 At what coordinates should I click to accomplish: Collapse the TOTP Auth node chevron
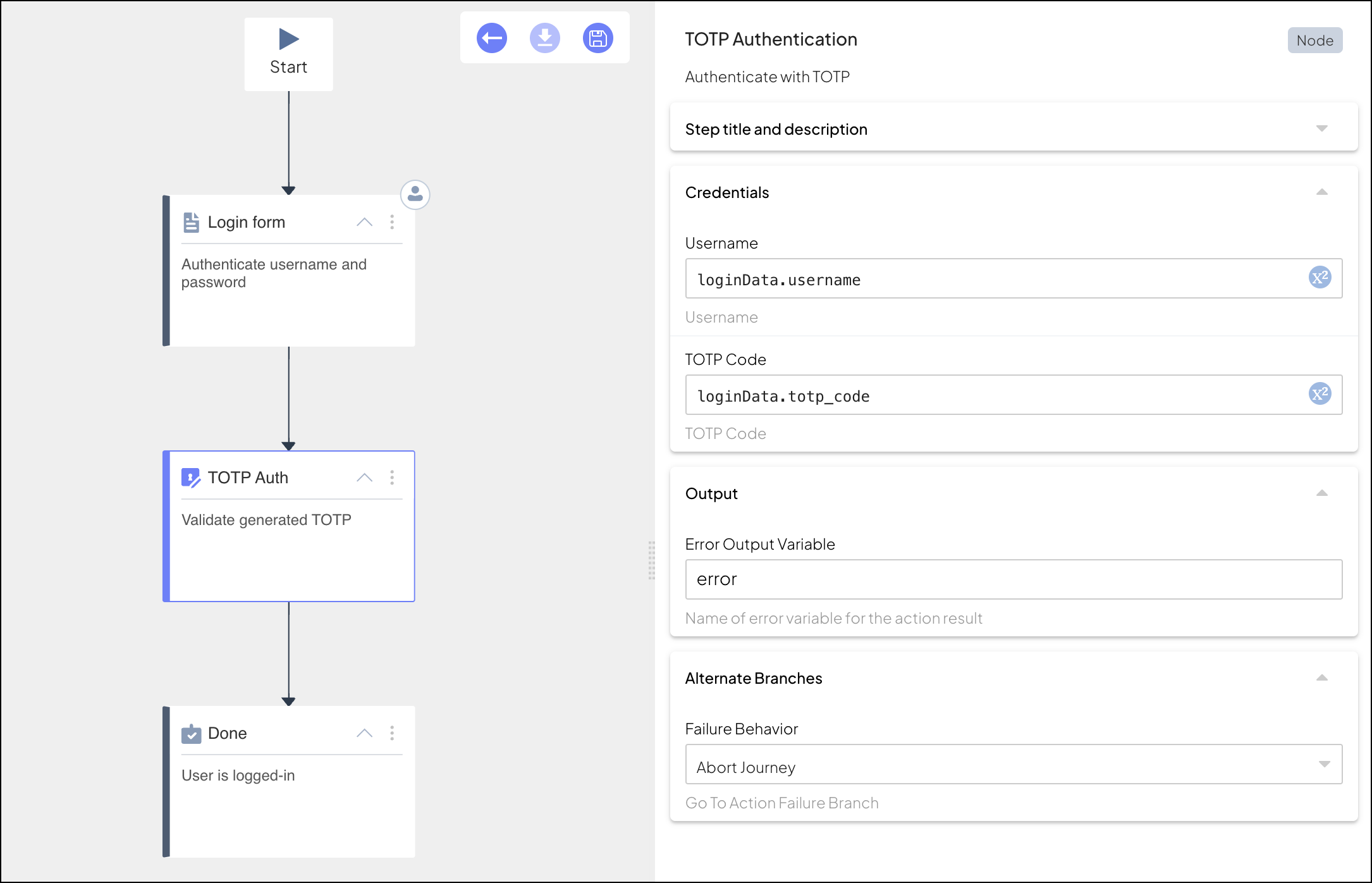click(x=364, y=478)
